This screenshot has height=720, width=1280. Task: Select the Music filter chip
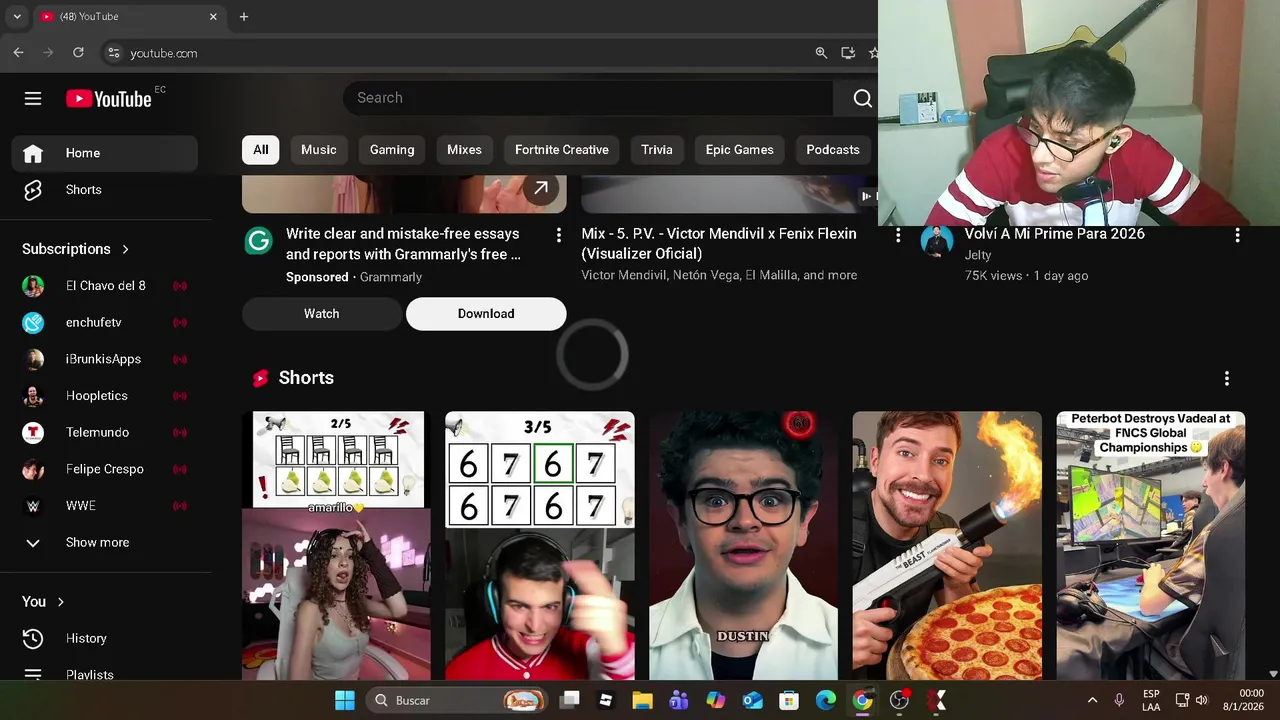[x=319, y=150]
